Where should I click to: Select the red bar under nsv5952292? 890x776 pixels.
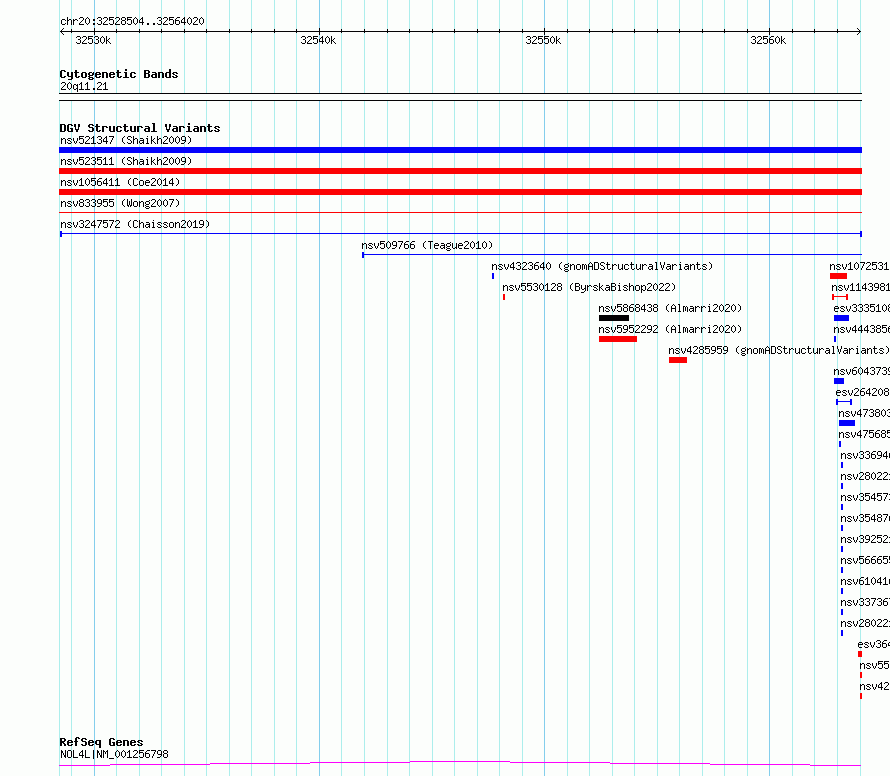[618, 339]
